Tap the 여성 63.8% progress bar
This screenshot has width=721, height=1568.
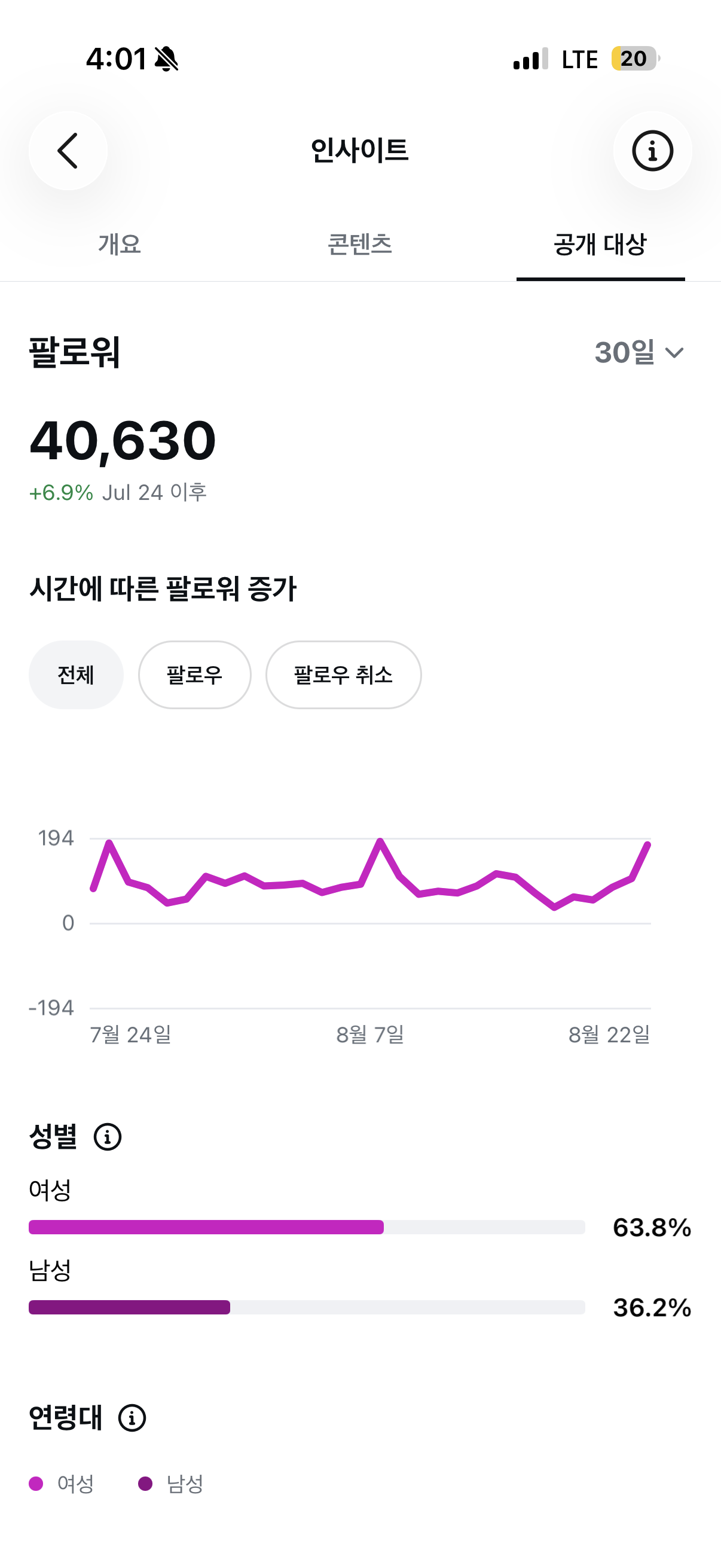pyautogui.click(x=307, y=1227)
